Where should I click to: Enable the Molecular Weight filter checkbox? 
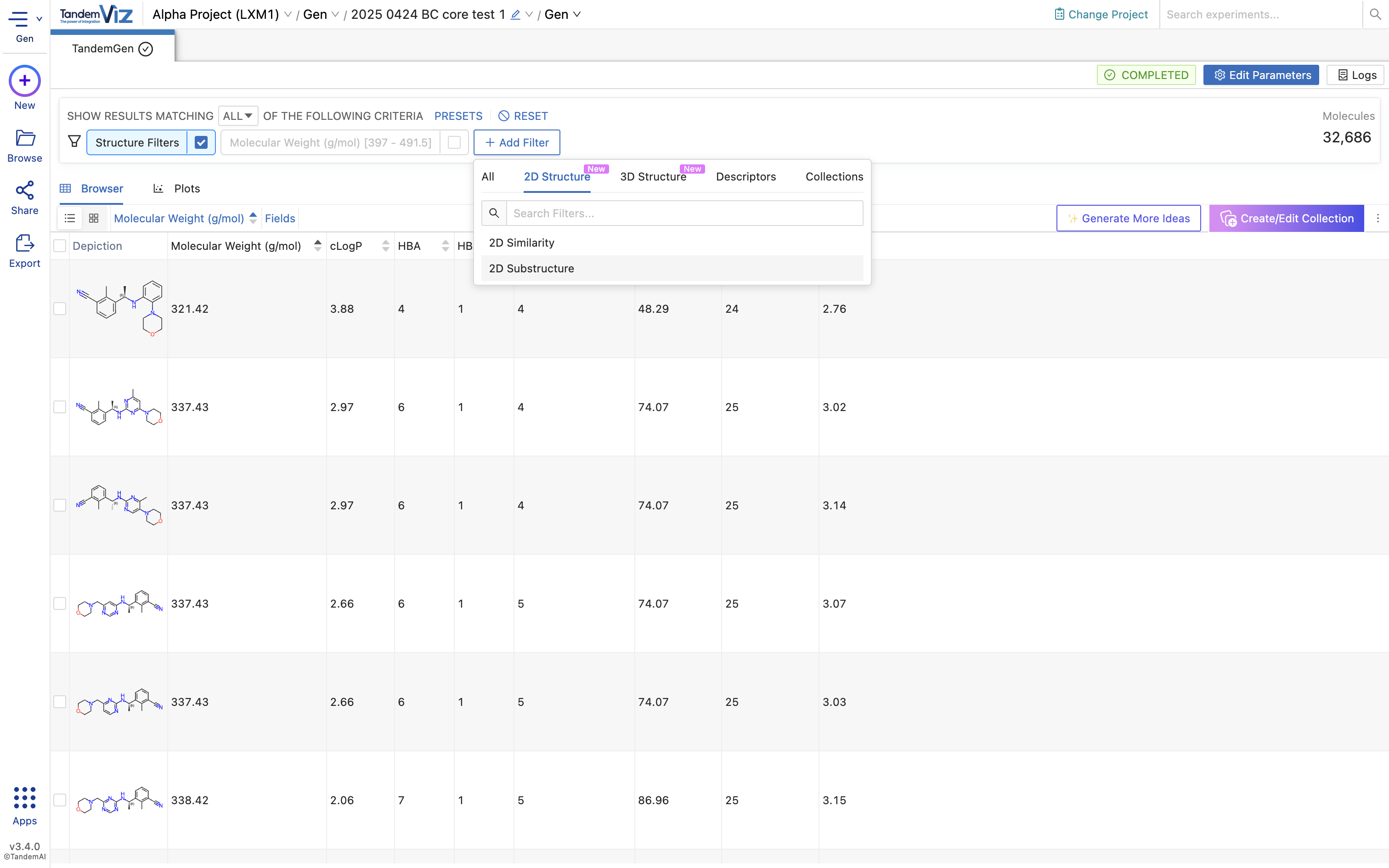(454, 142)
